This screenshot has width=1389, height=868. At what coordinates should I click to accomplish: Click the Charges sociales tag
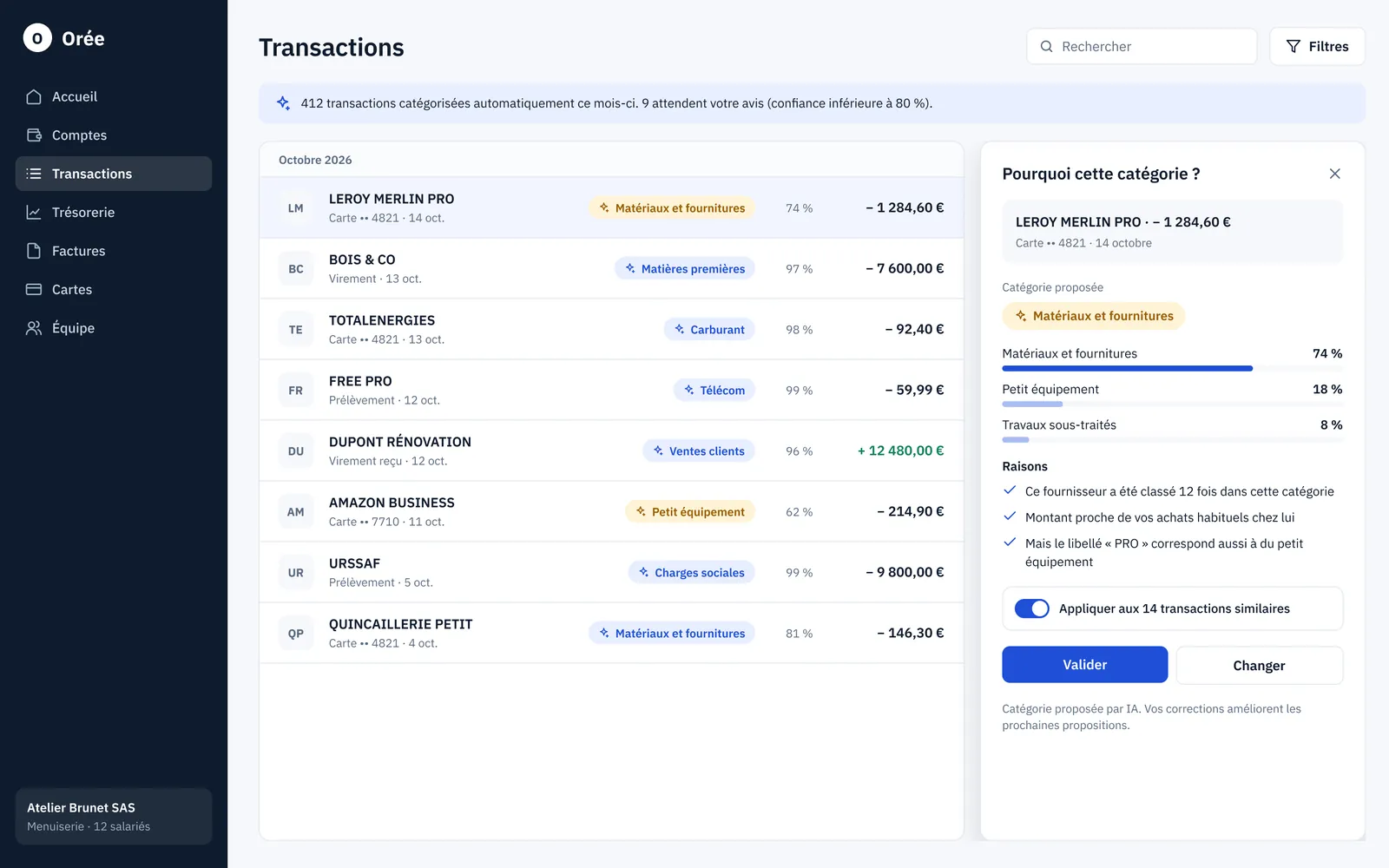point(692,573)
